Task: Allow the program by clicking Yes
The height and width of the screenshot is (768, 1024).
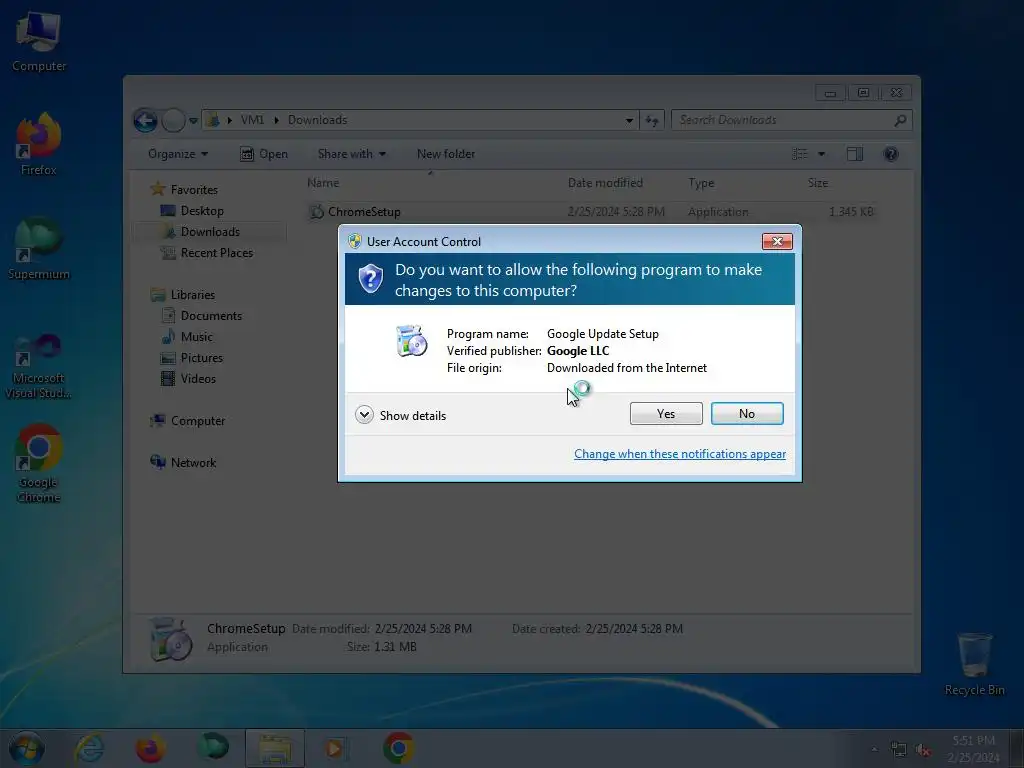Action: coord(665,413)
